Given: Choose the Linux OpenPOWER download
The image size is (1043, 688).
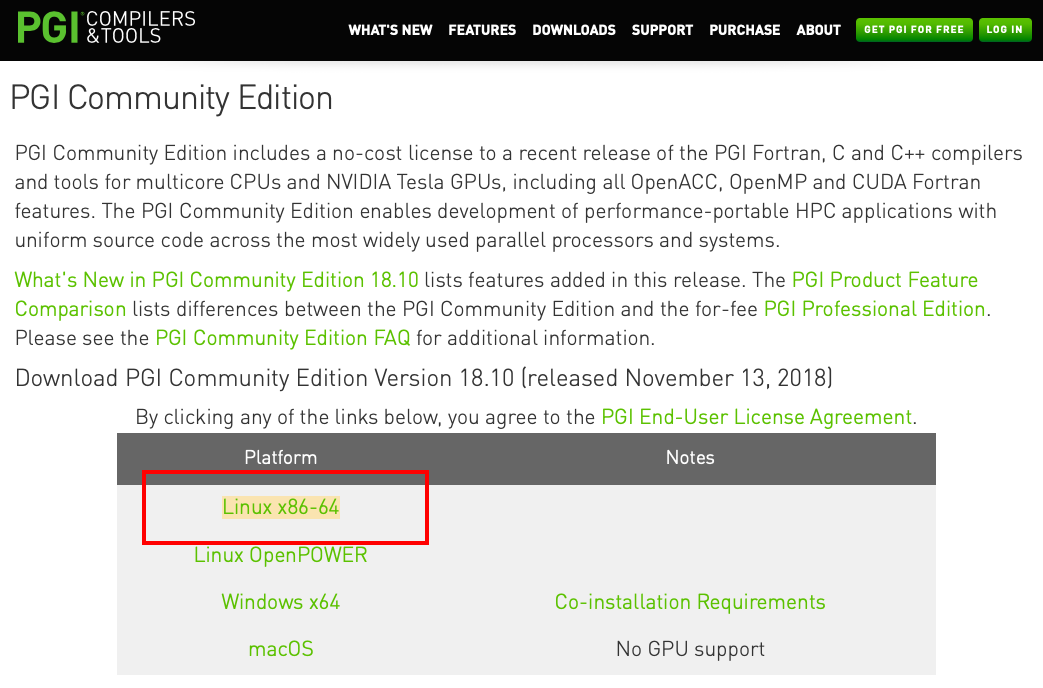Looking at the screenshot, I should click(281, 554).
